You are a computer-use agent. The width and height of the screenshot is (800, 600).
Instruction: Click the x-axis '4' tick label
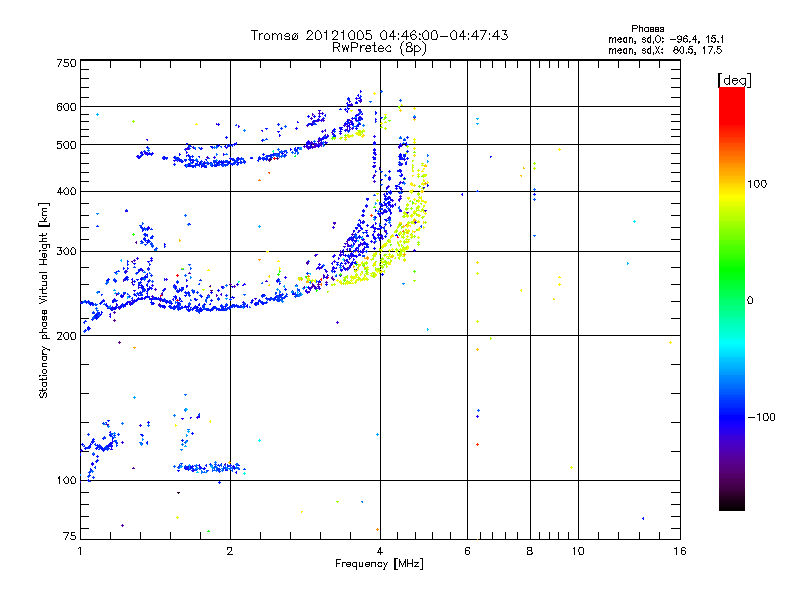click(380, 551)
